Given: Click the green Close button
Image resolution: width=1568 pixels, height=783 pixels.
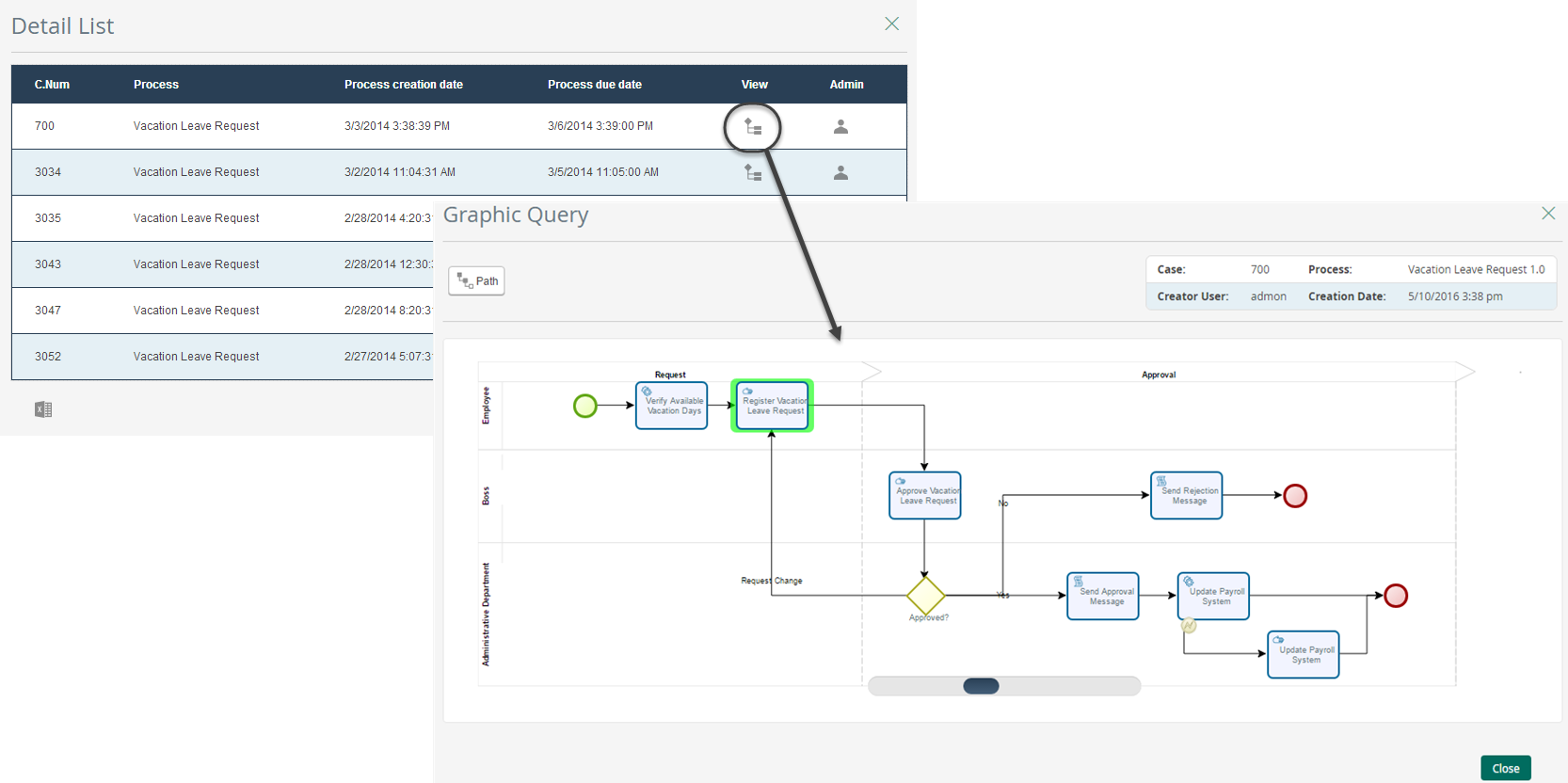Looking at the screenshot, I should click(x=1506, y=768).
